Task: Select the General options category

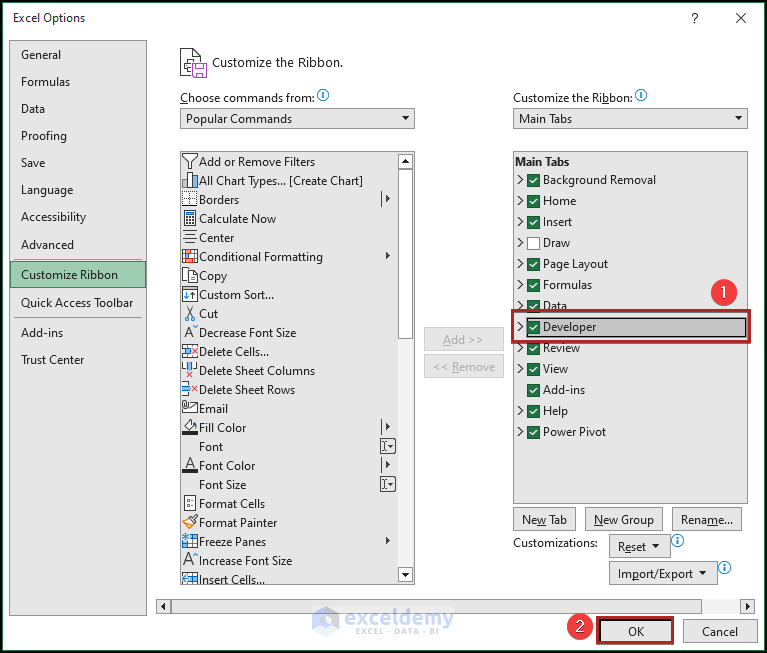Action: (x=78, y=55)
